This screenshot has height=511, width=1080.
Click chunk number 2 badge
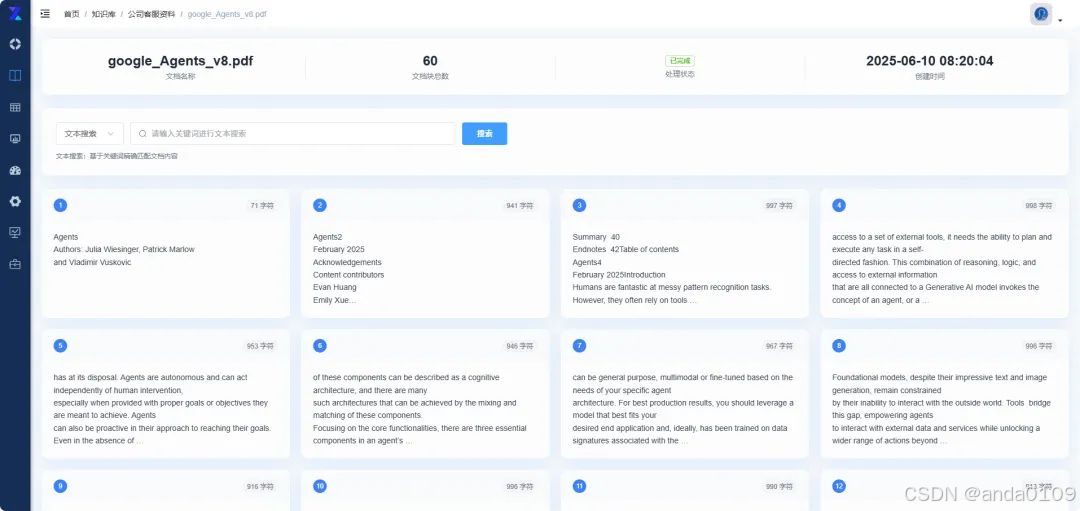click(320, 205)
